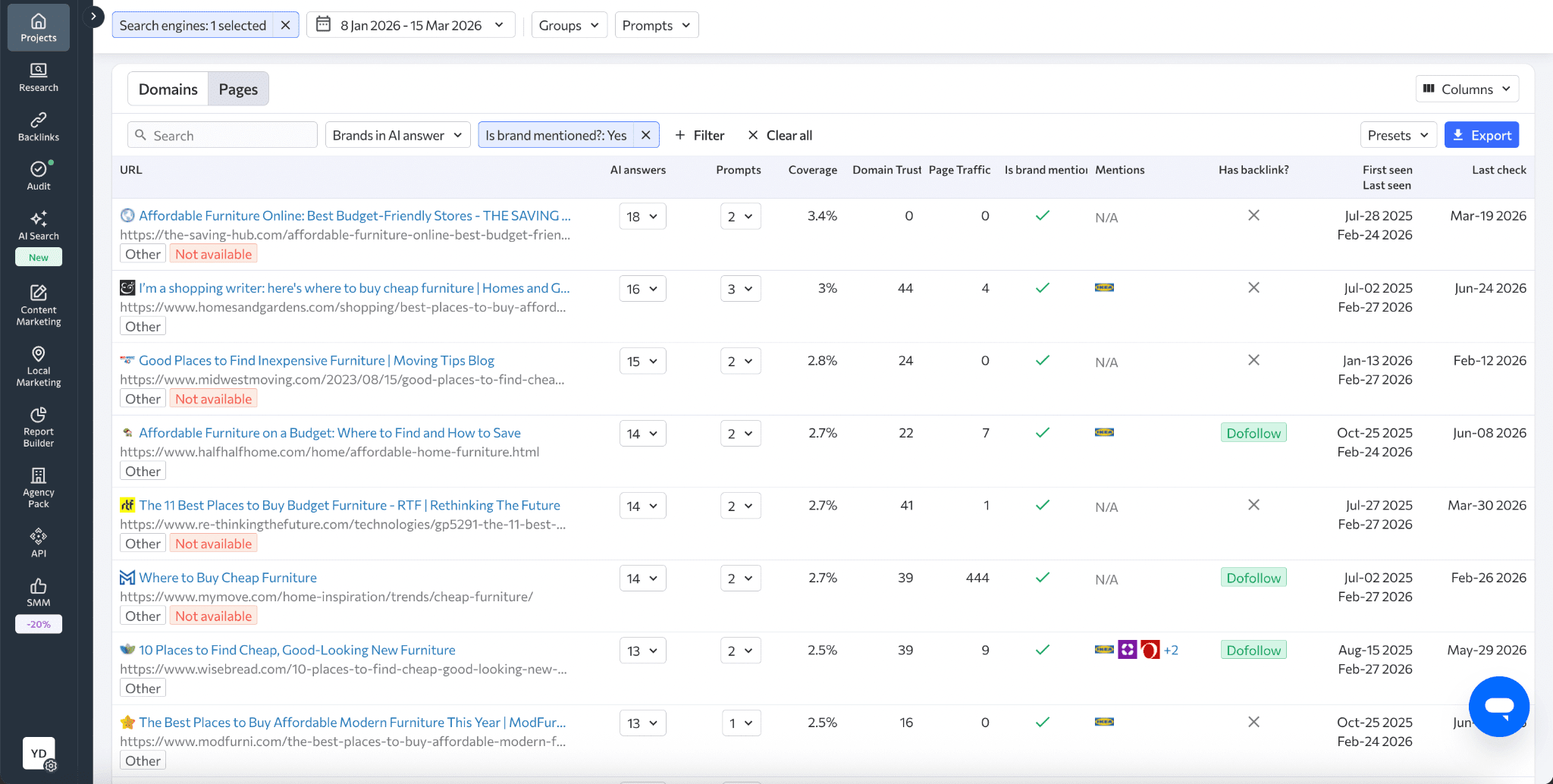This screenshot has width=1553, height=784.
Task: Open Agency Pack section
Action: pos(39,488)
